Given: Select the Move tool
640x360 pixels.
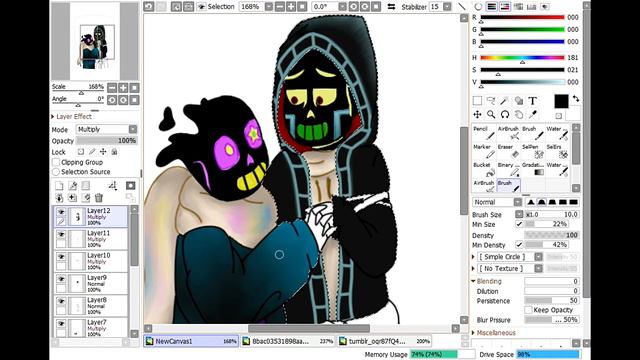Looking at the screenshot, I should (477, 114).
